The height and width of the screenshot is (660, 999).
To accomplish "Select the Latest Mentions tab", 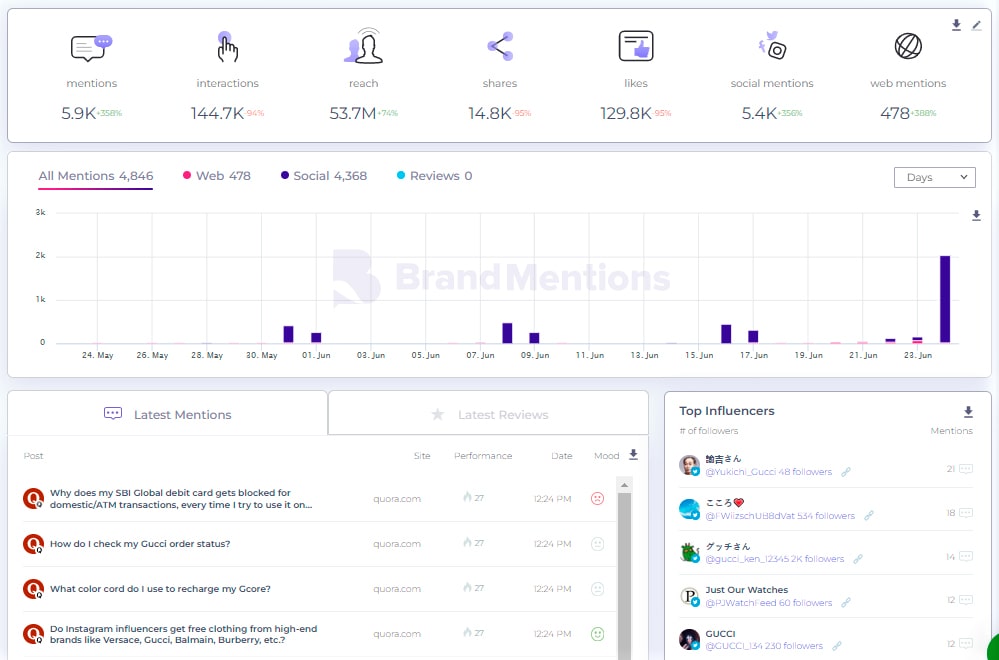I will point(168,414).
